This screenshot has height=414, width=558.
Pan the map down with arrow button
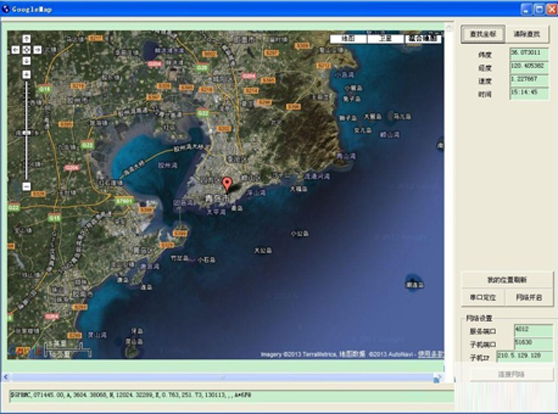pyautogui.click(x=26, y=61)
